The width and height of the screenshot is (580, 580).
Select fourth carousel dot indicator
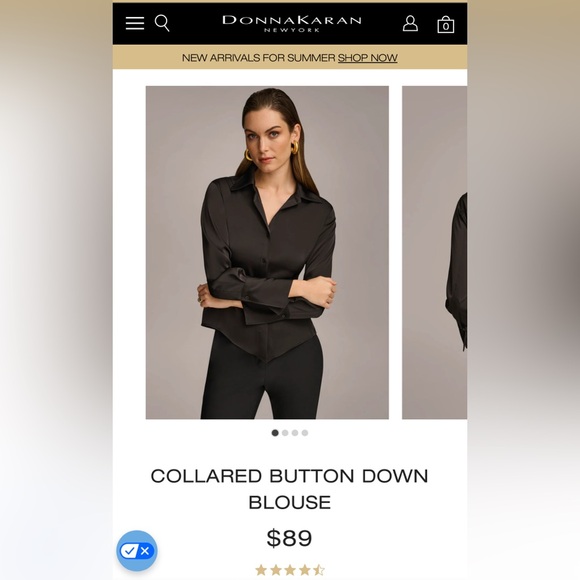click(x=305, y=433)
